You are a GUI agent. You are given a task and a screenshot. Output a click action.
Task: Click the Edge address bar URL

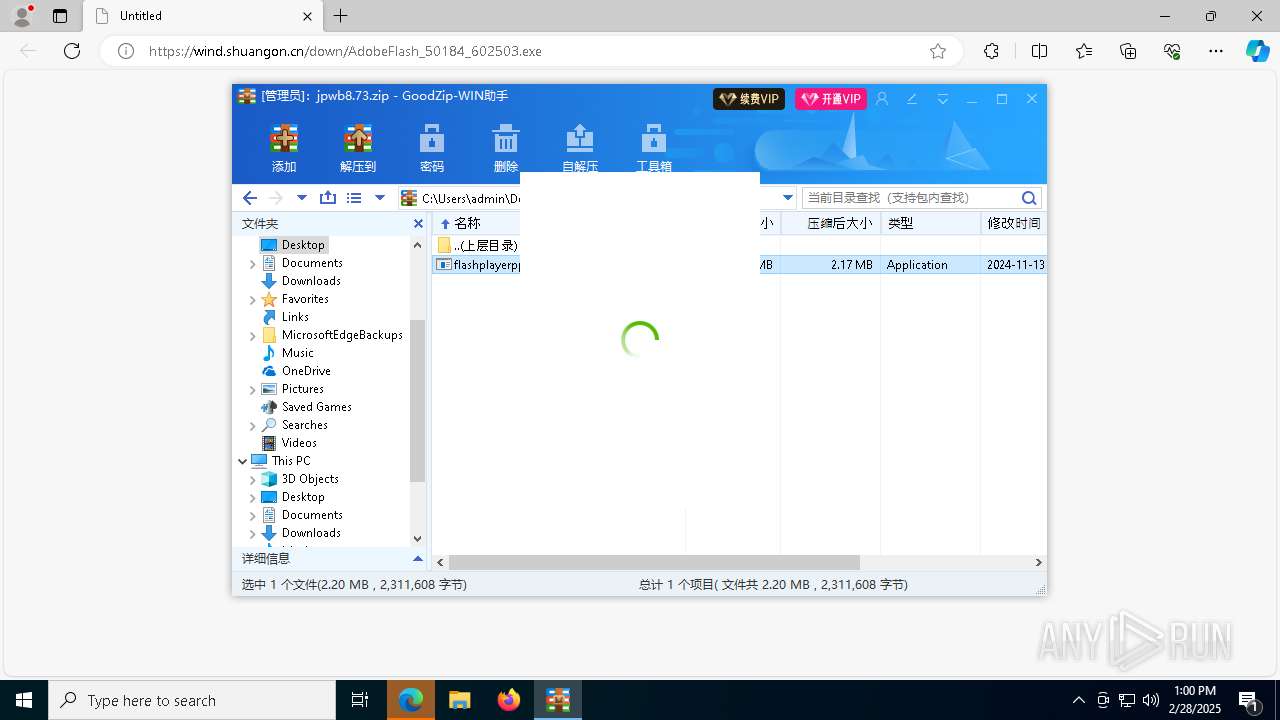345,51
